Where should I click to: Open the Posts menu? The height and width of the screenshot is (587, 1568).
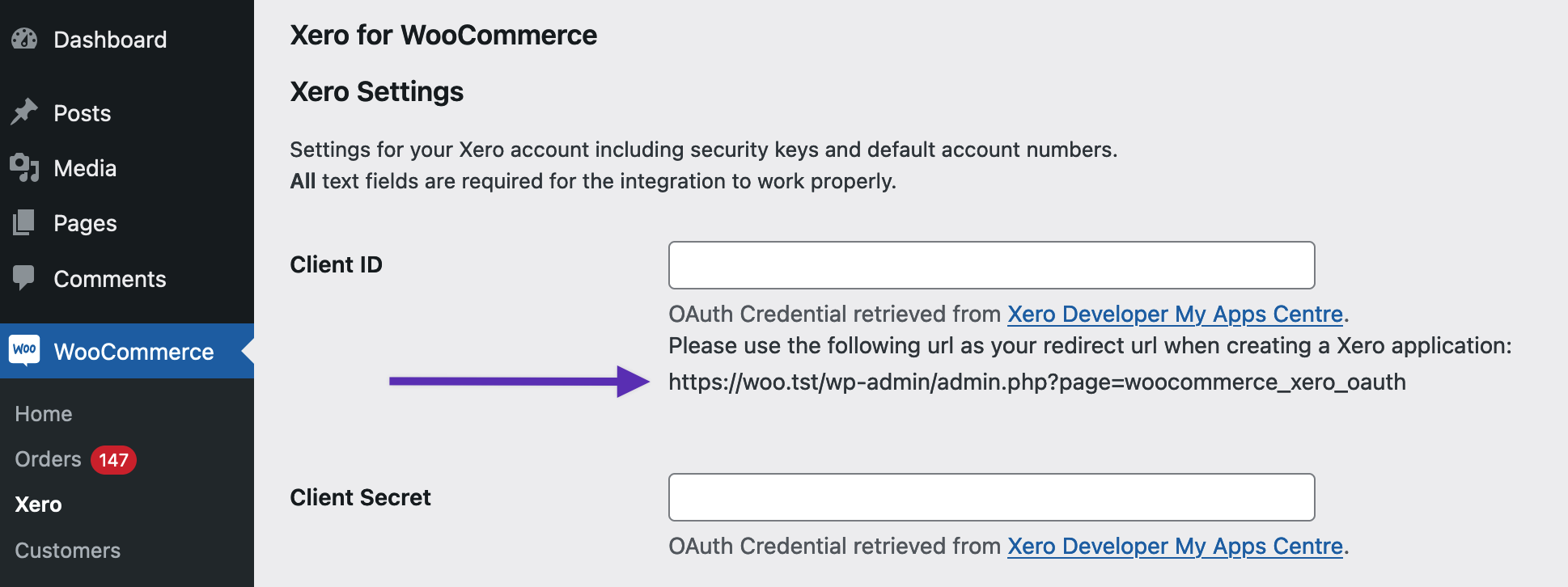82,112
